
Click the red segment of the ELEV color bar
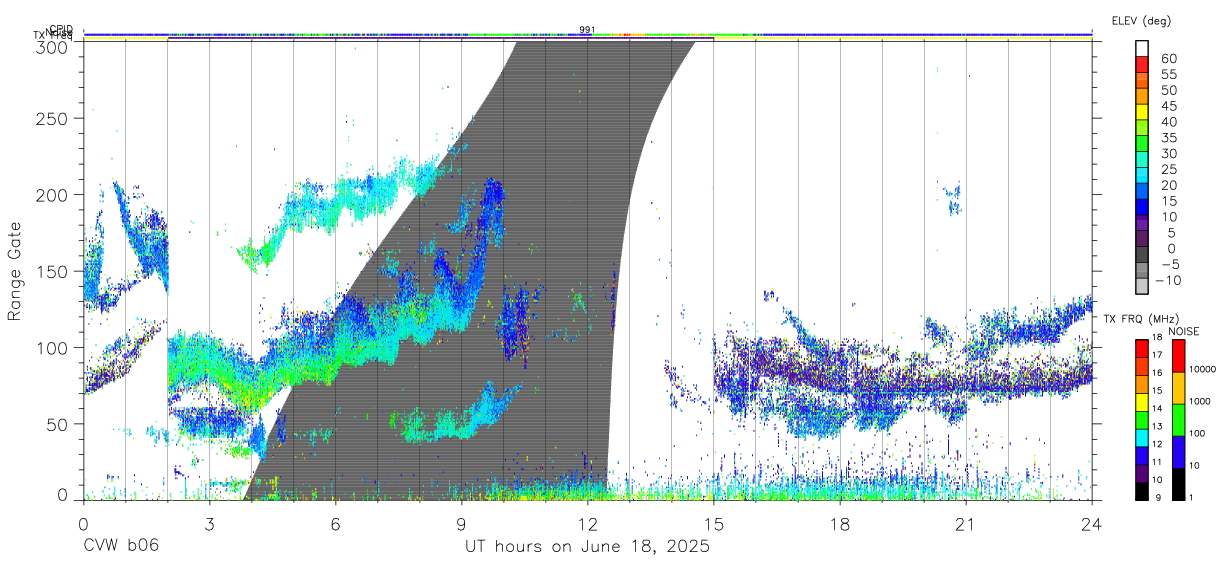(x=1142, y=64)
